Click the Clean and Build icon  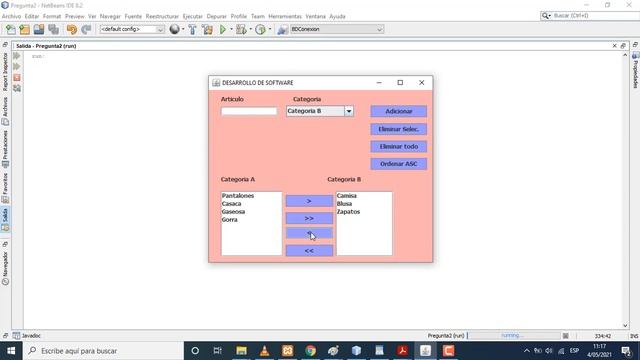click(207, 29)
